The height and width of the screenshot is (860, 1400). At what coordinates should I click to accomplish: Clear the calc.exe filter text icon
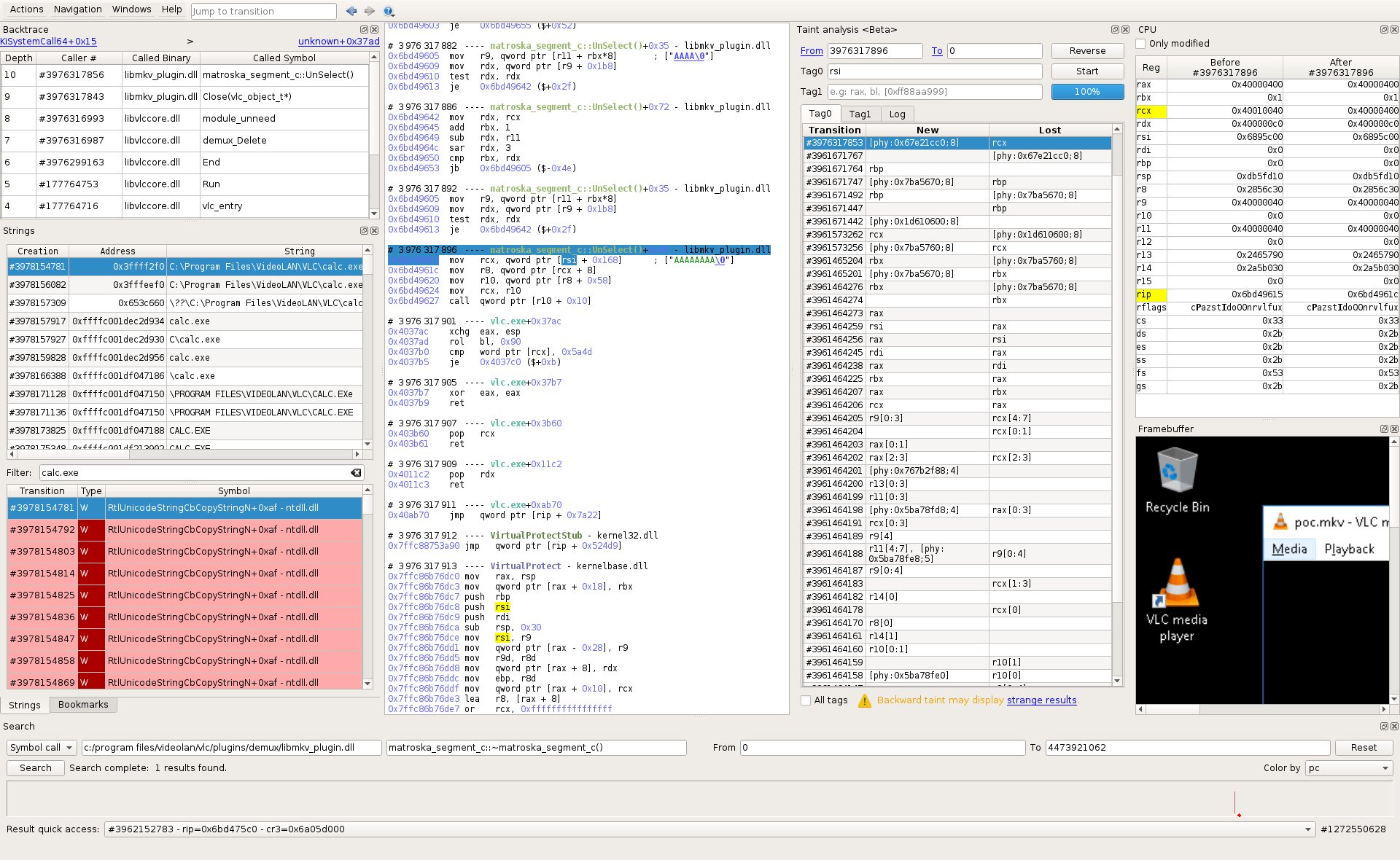pyautogui.click(x=356, y=472)
